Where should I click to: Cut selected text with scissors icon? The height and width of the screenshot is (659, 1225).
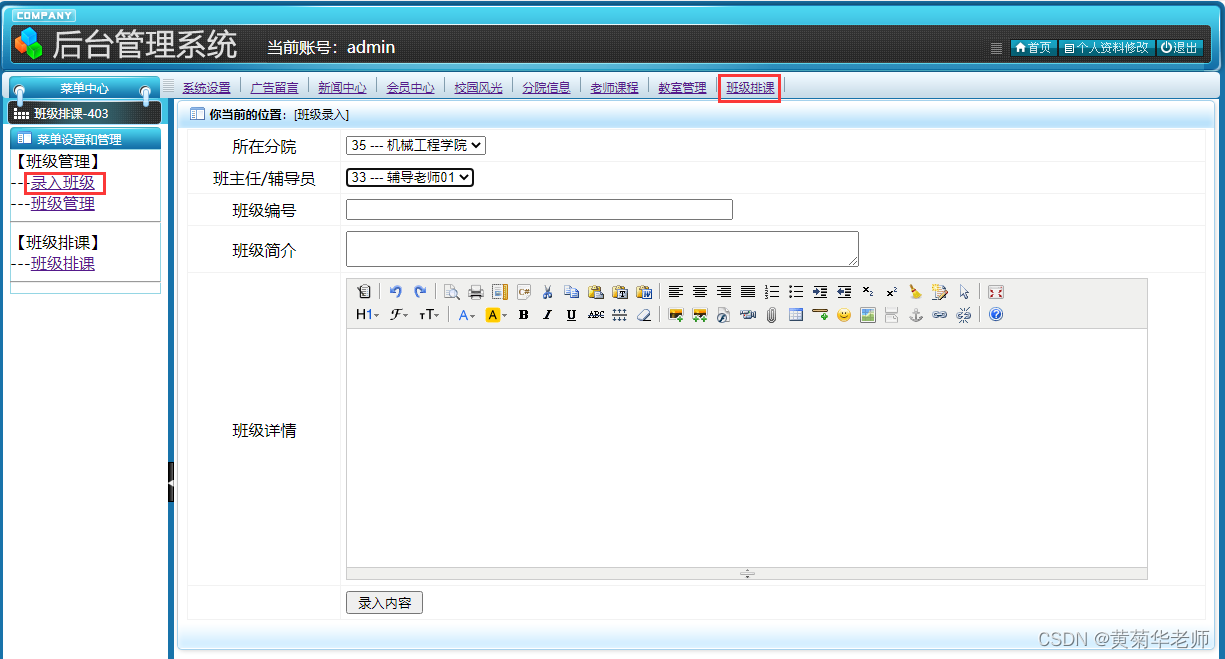coord(548,292)
